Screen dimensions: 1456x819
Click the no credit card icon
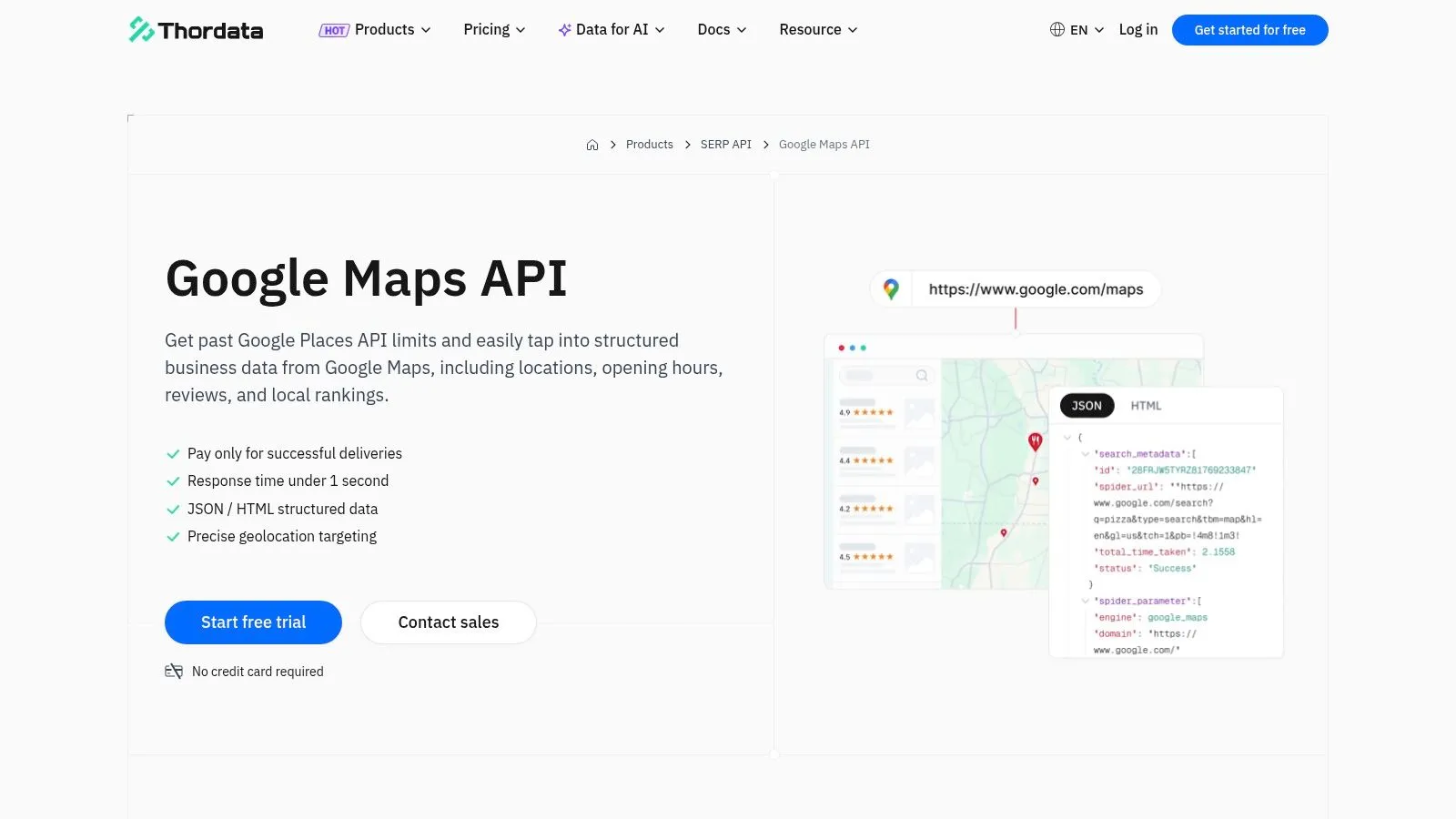(174, 672)
